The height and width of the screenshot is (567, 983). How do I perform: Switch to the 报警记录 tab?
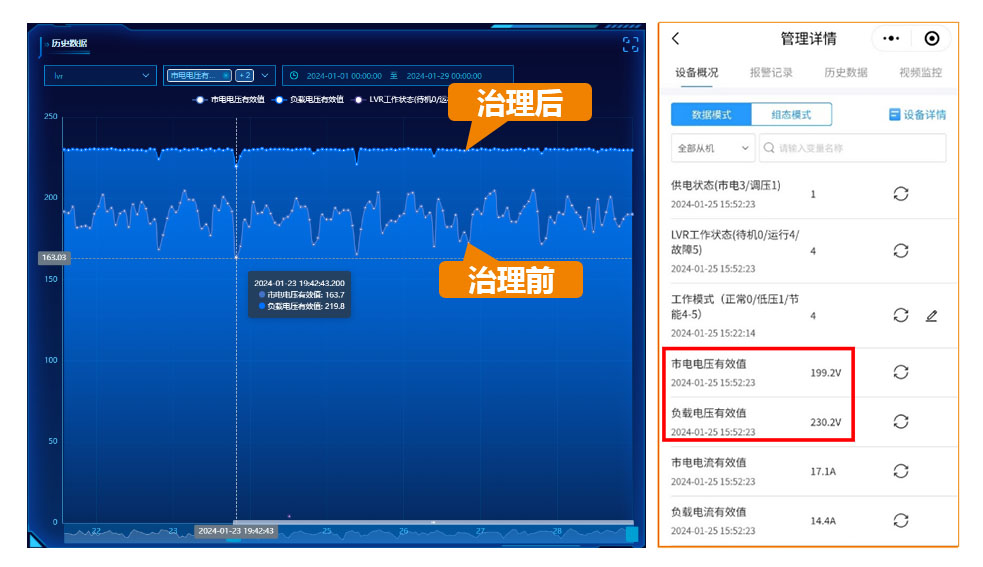tap(771, 73)
